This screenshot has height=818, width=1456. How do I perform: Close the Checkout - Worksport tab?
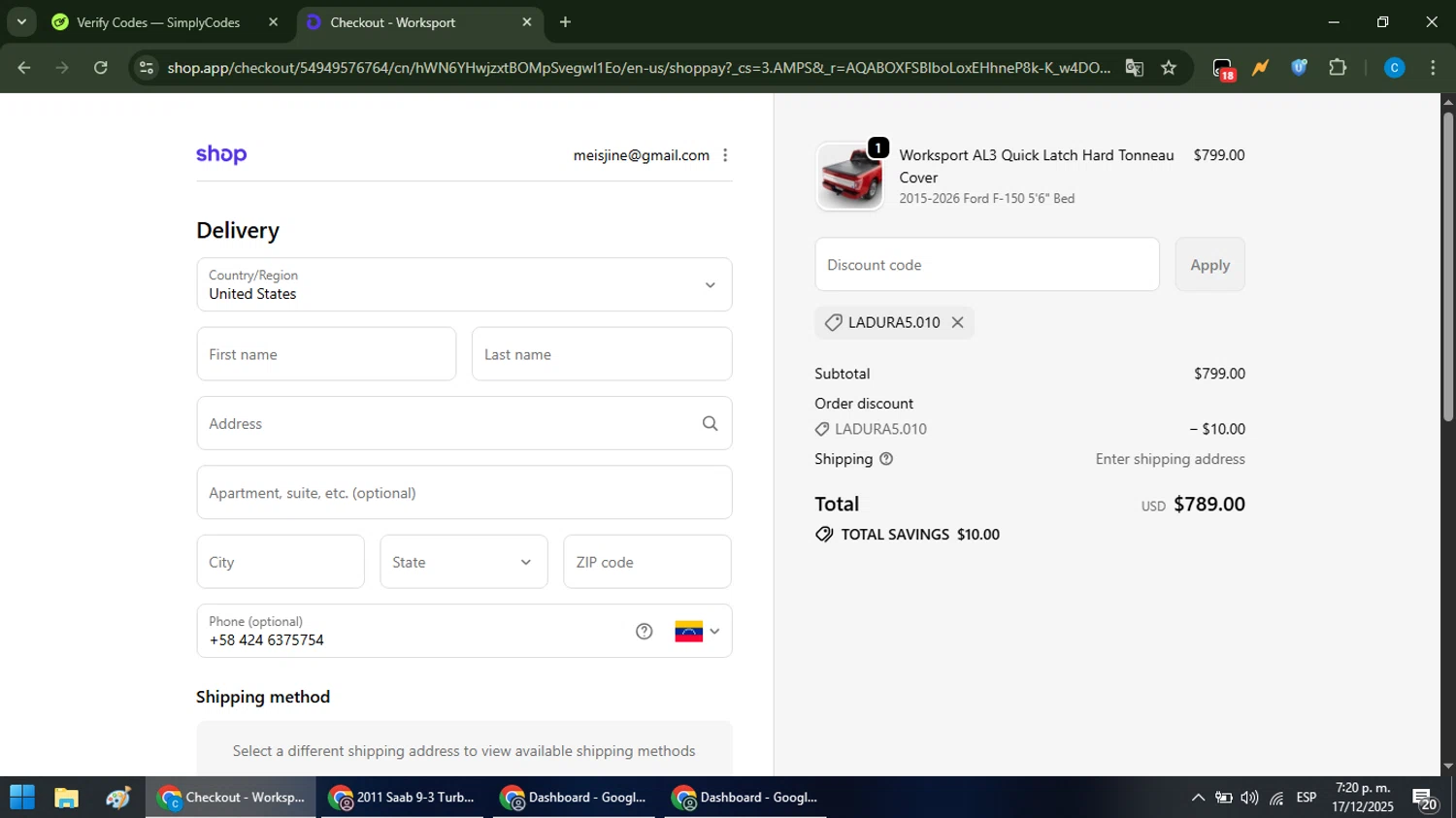(527, 21)
